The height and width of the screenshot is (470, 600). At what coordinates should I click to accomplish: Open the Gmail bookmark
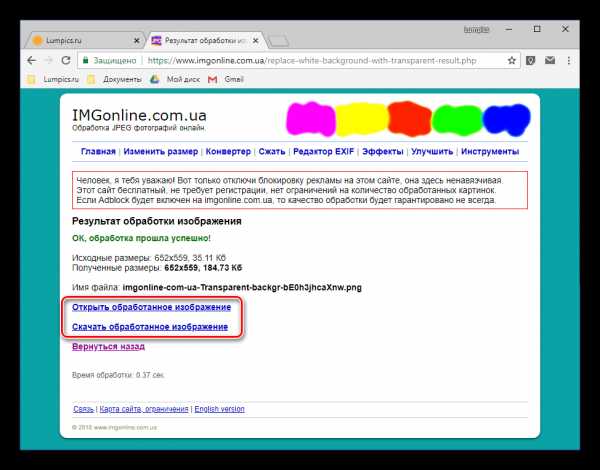pyautogui.click(x=233, y=78)
